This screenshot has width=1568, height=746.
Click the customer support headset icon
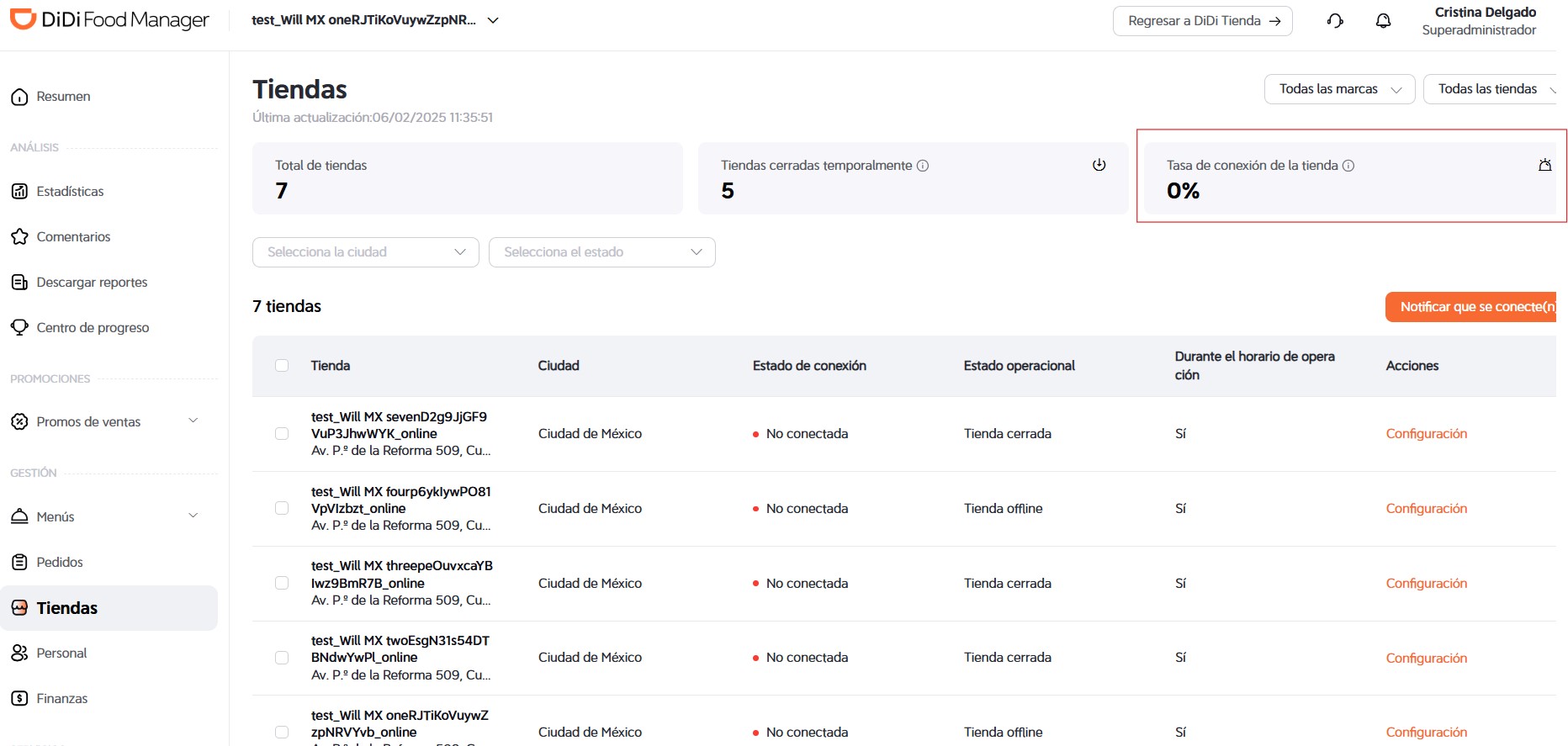click(1335, 21)
